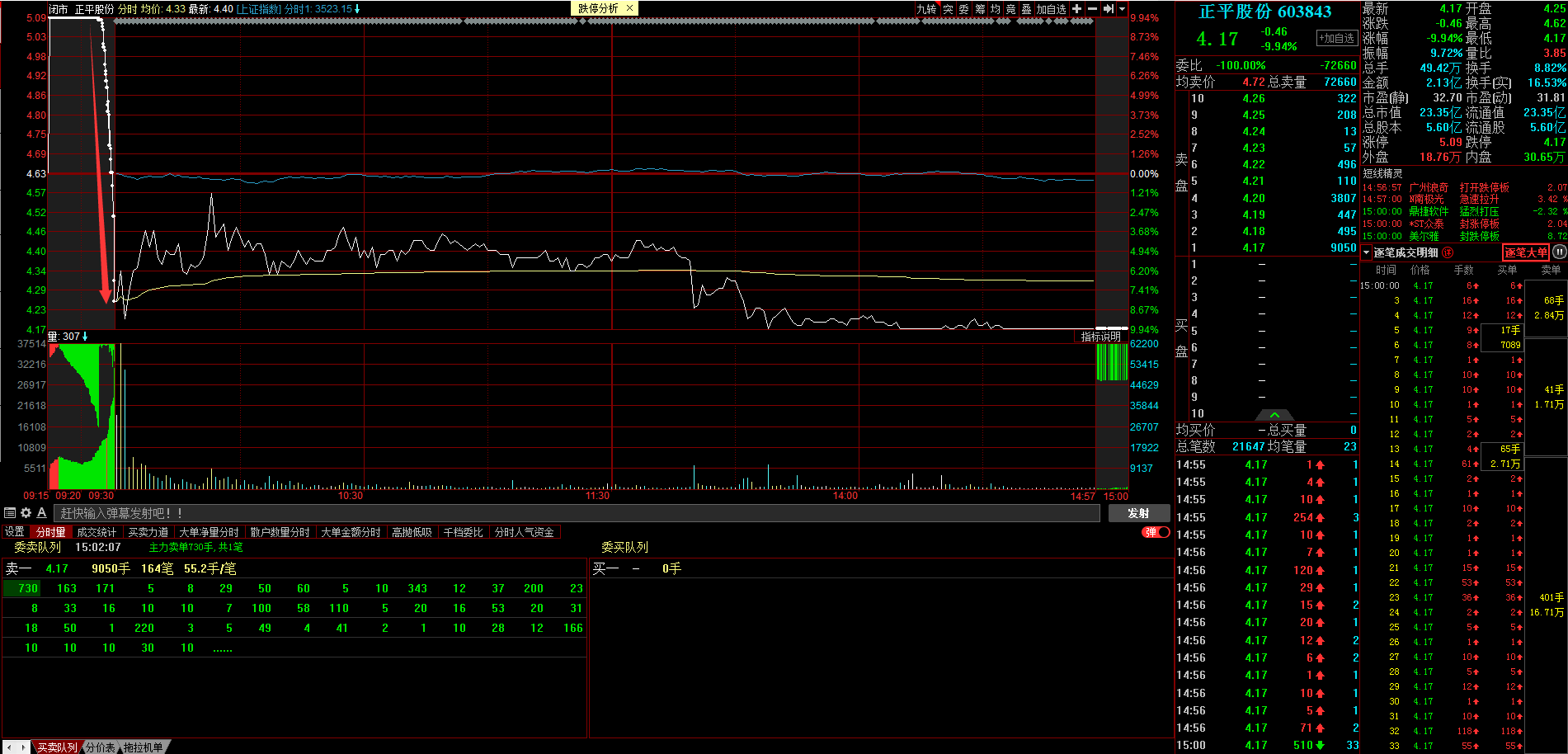Toggle the 分时 header down arrow
Viewport: 1568px width, 754px height.
coord(357,9)
